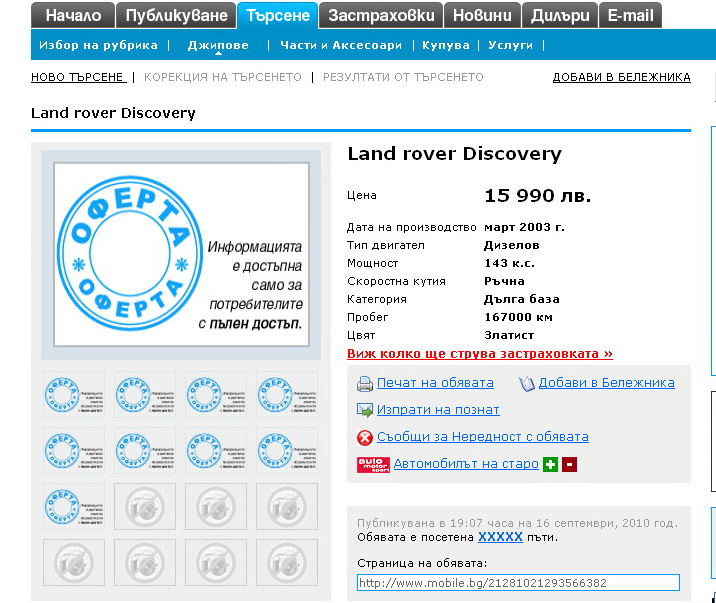Click the envelope icon for Изпрати на познат
This screenshot has width=716, height=603.
click(x=365, y=410)
